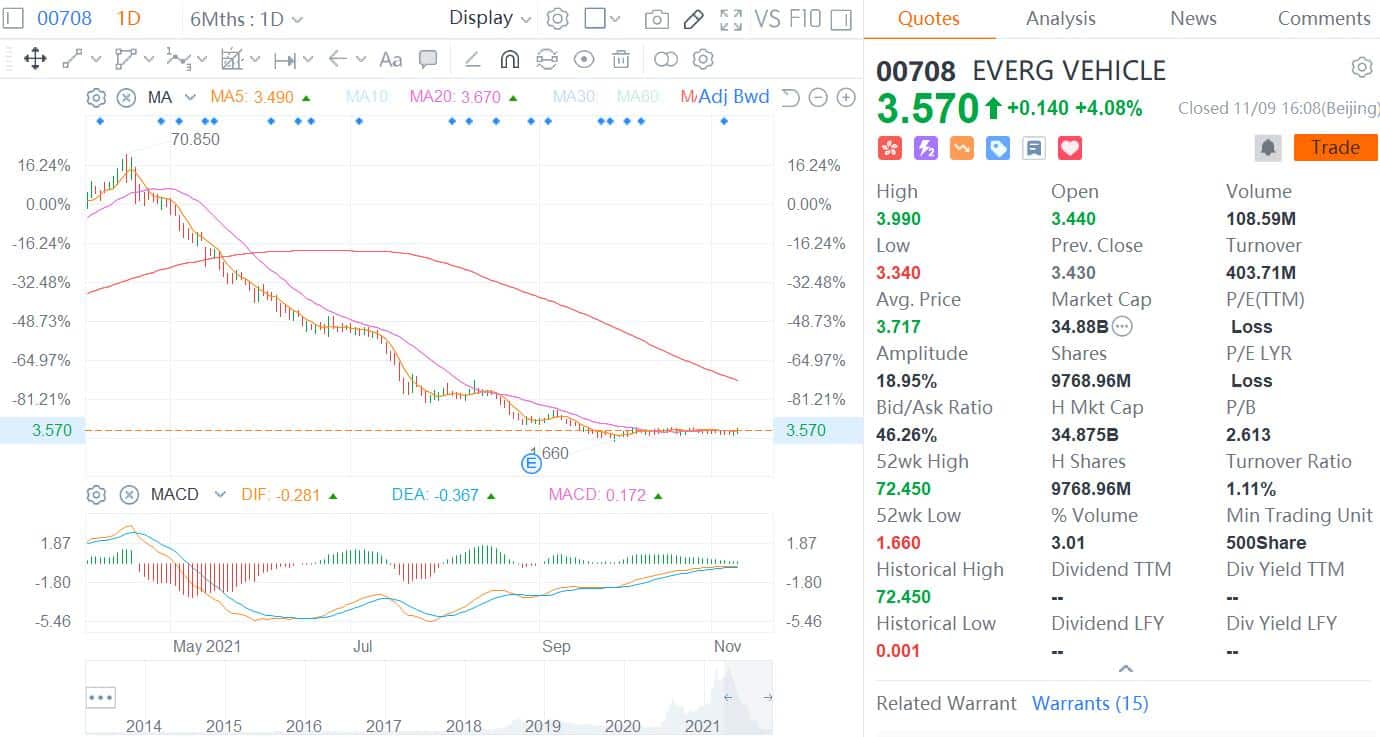Screen dimensions: 1380x737
Task: Click the notification bell icon
Action: coord(1267,147)
